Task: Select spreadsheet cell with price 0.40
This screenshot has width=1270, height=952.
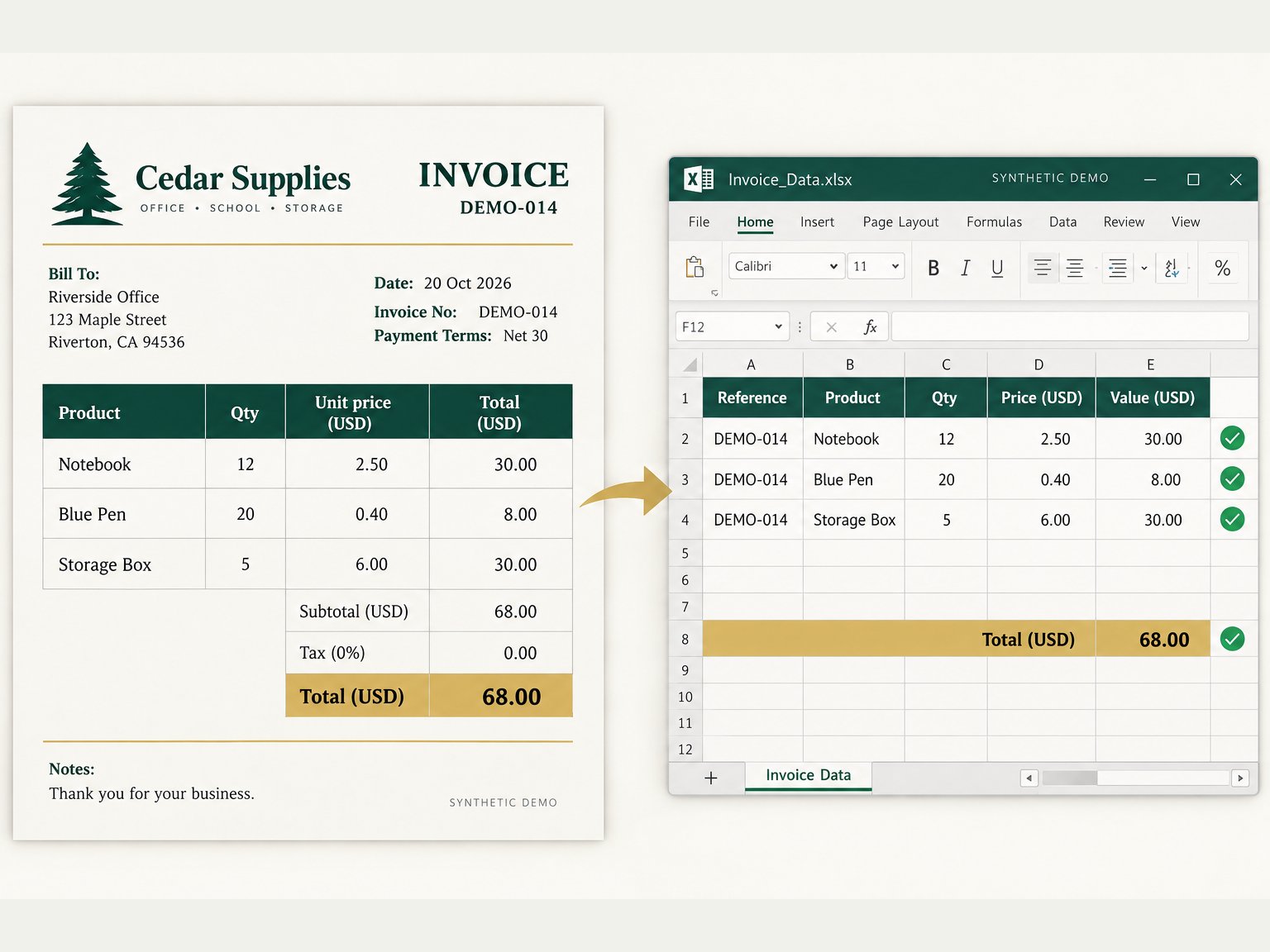Action: [x=1041, y=479]
